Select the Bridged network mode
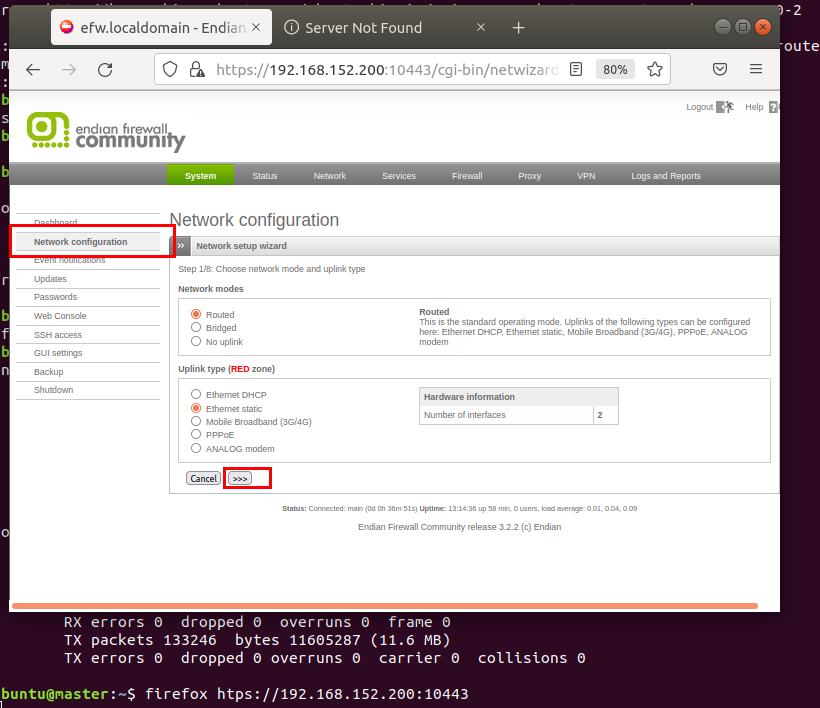The image size is (820, 708). pos(196,327)
